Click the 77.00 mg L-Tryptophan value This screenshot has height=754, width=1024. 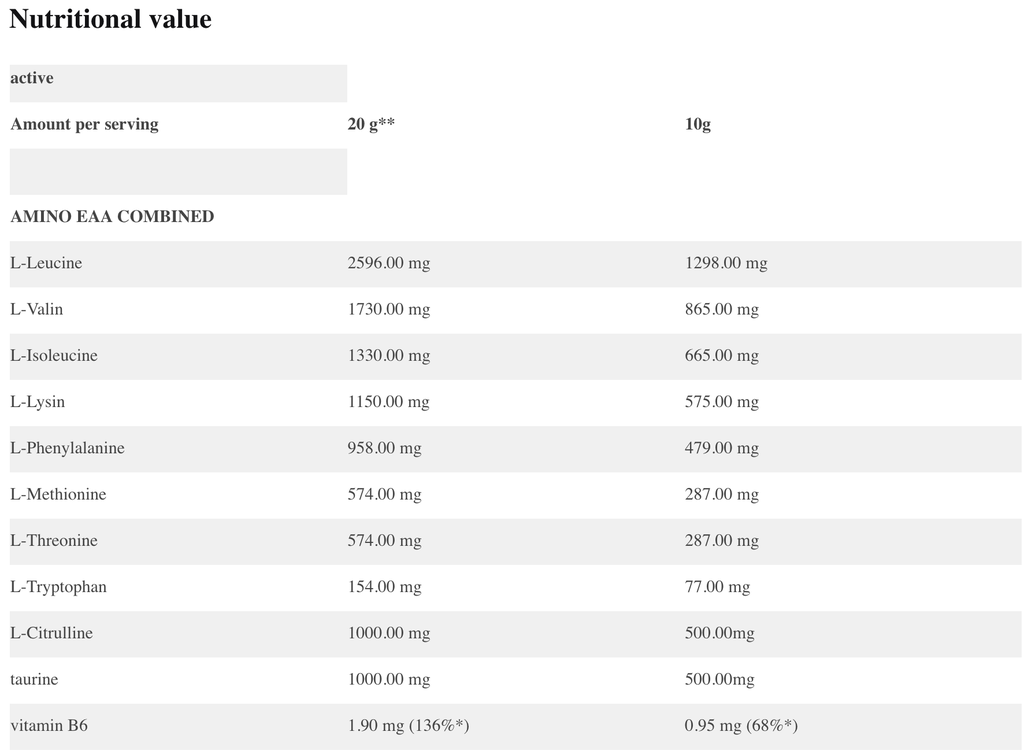point(717,587)
